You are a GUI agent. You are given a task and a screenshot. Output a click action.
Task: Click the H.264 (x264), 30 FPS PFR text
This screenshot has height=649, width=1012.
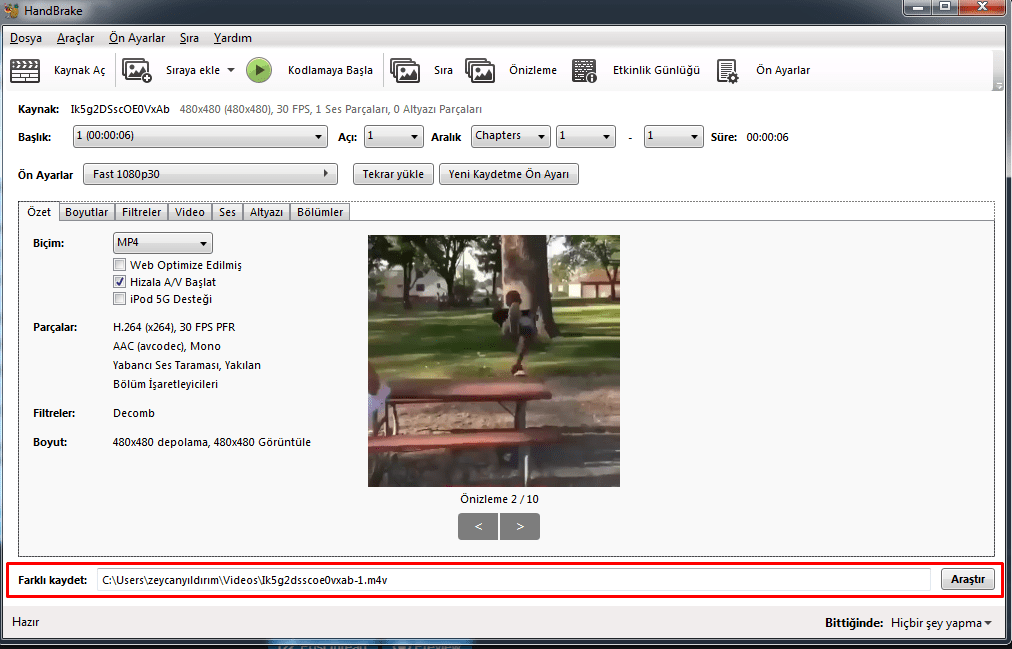[174, 327]
